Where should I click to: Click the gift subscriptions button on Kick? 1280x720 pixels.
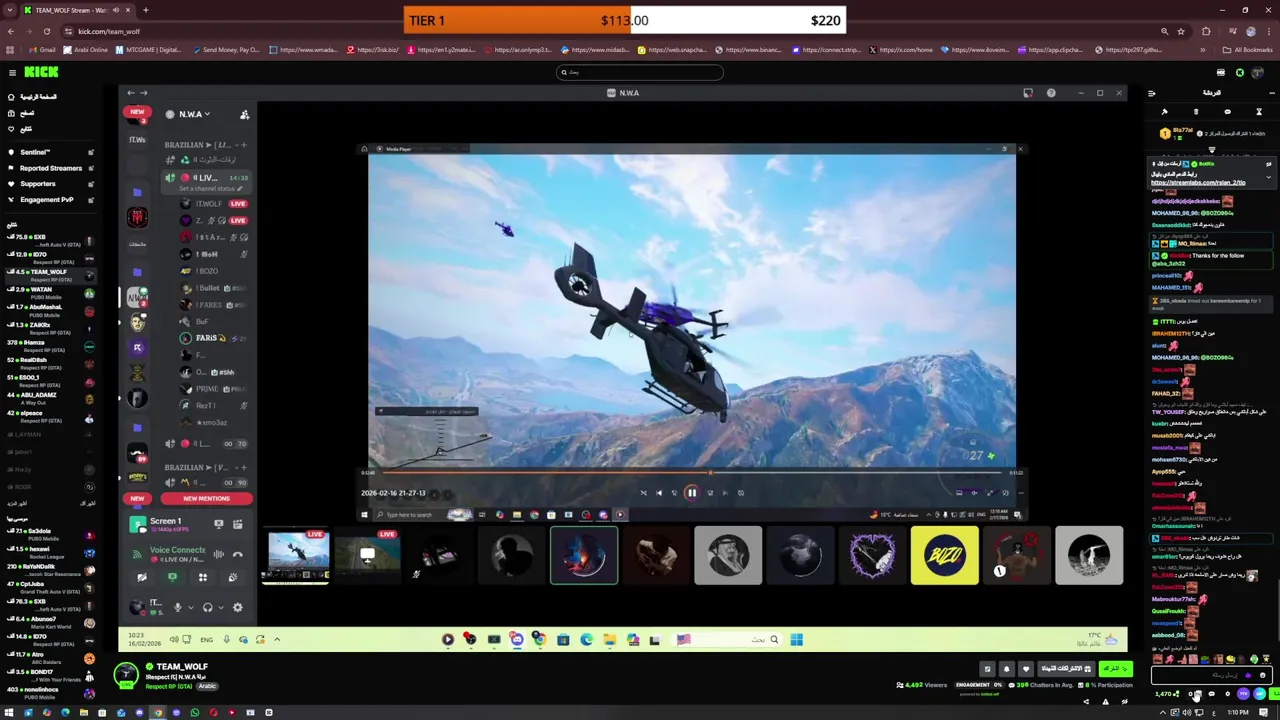(x=1064, y=668)
